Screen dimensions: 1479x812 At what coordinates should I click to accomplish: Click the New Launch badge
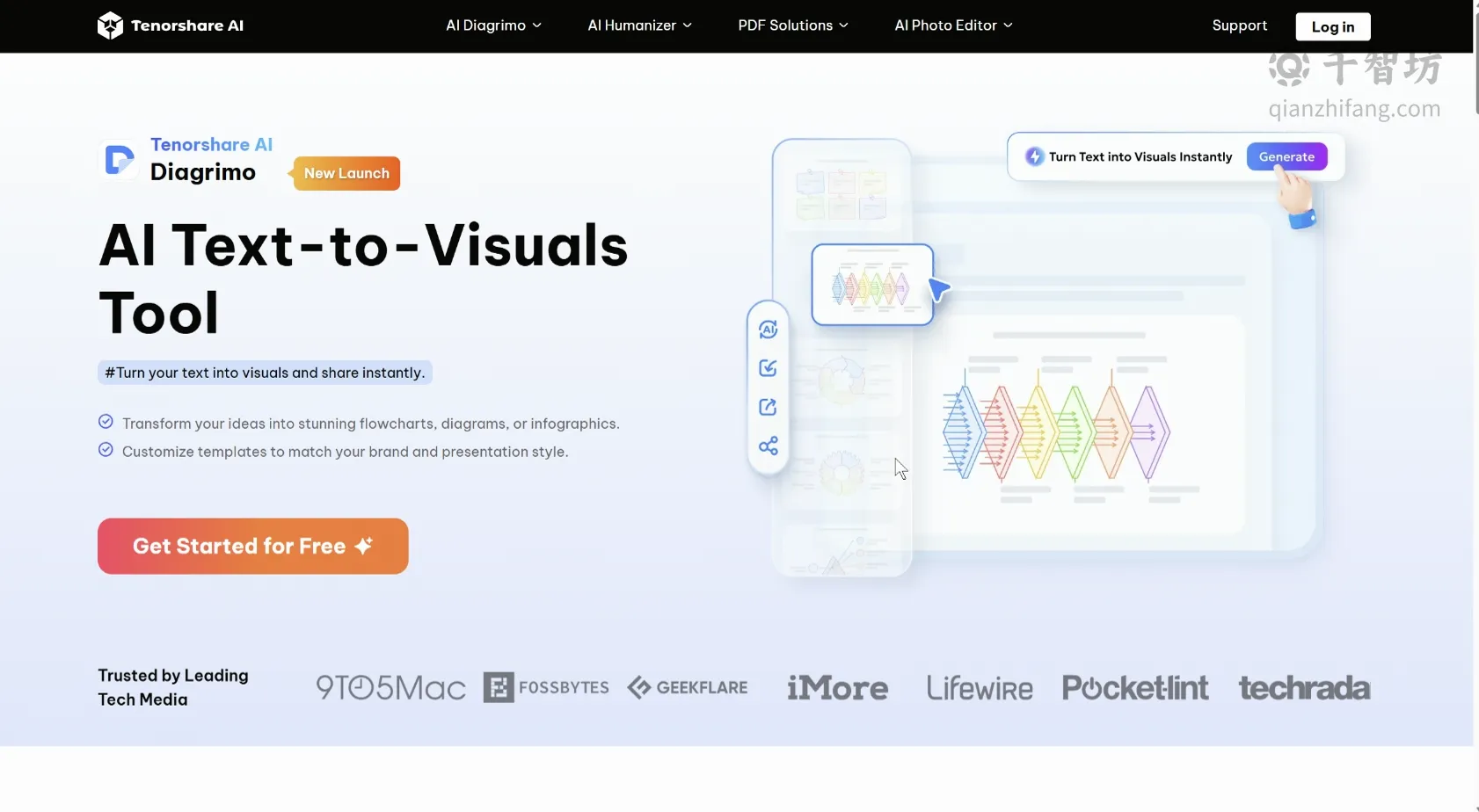[x=346, y=173]
